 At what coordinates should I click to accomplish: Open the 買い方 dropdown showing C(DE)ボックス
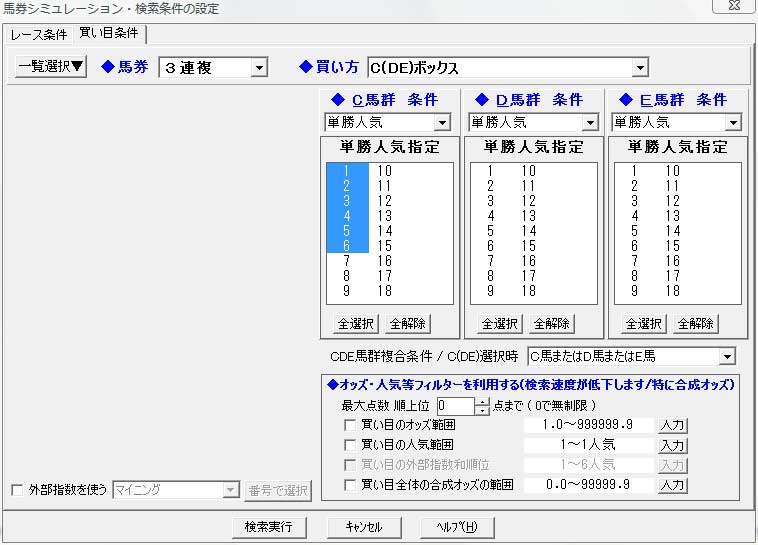point(640,68)
